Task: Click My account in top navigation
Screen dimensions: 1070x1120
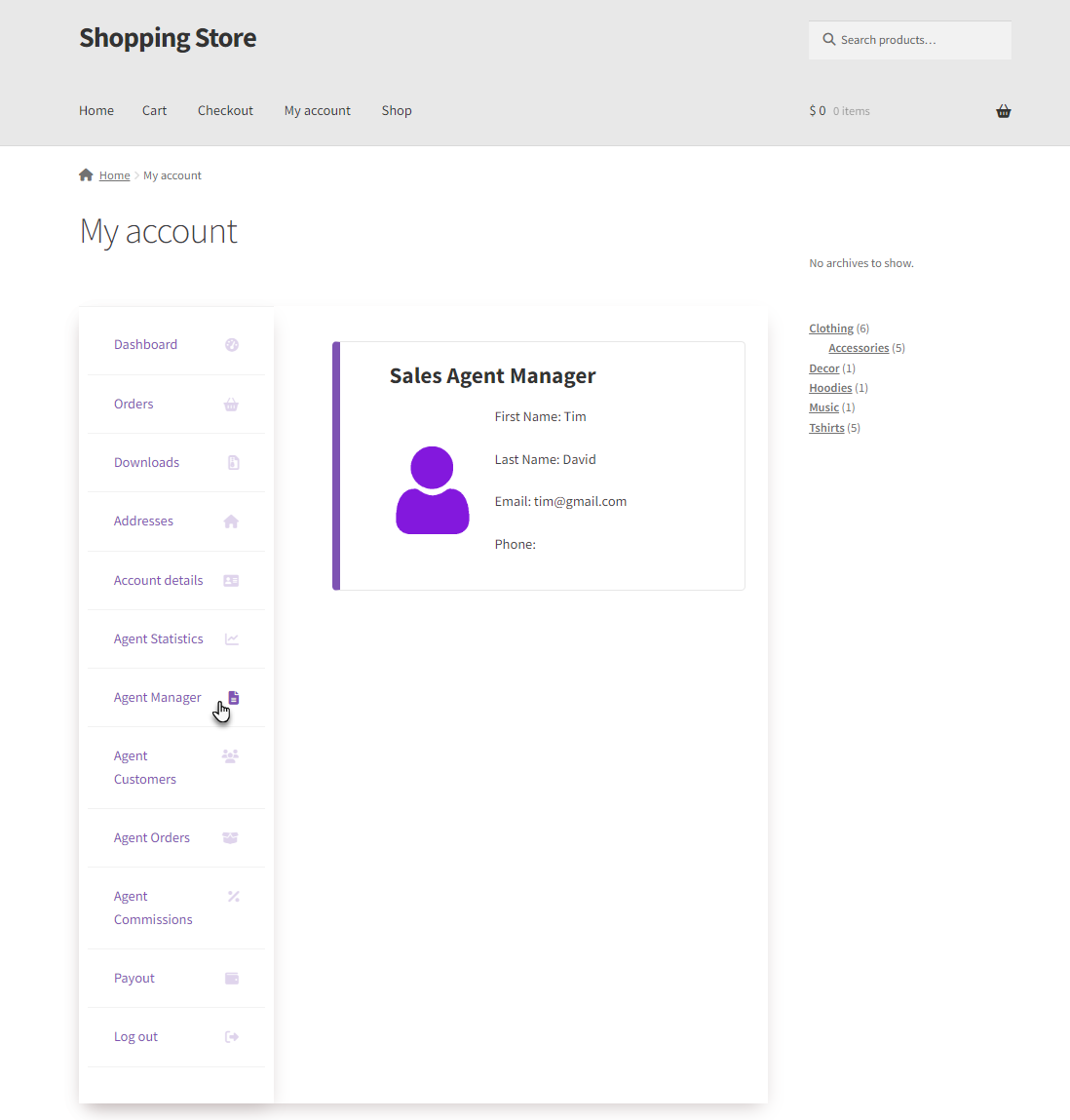Action: coord(318,110)
